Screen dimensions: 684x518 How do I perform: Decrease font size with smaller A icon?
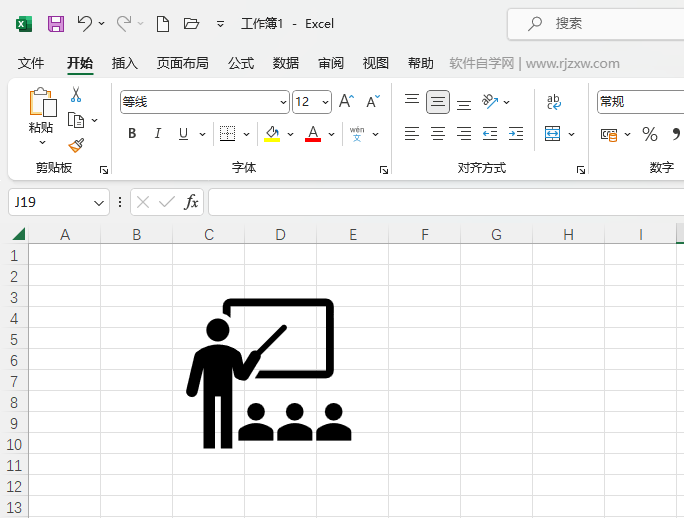click(x=373, y=101)
